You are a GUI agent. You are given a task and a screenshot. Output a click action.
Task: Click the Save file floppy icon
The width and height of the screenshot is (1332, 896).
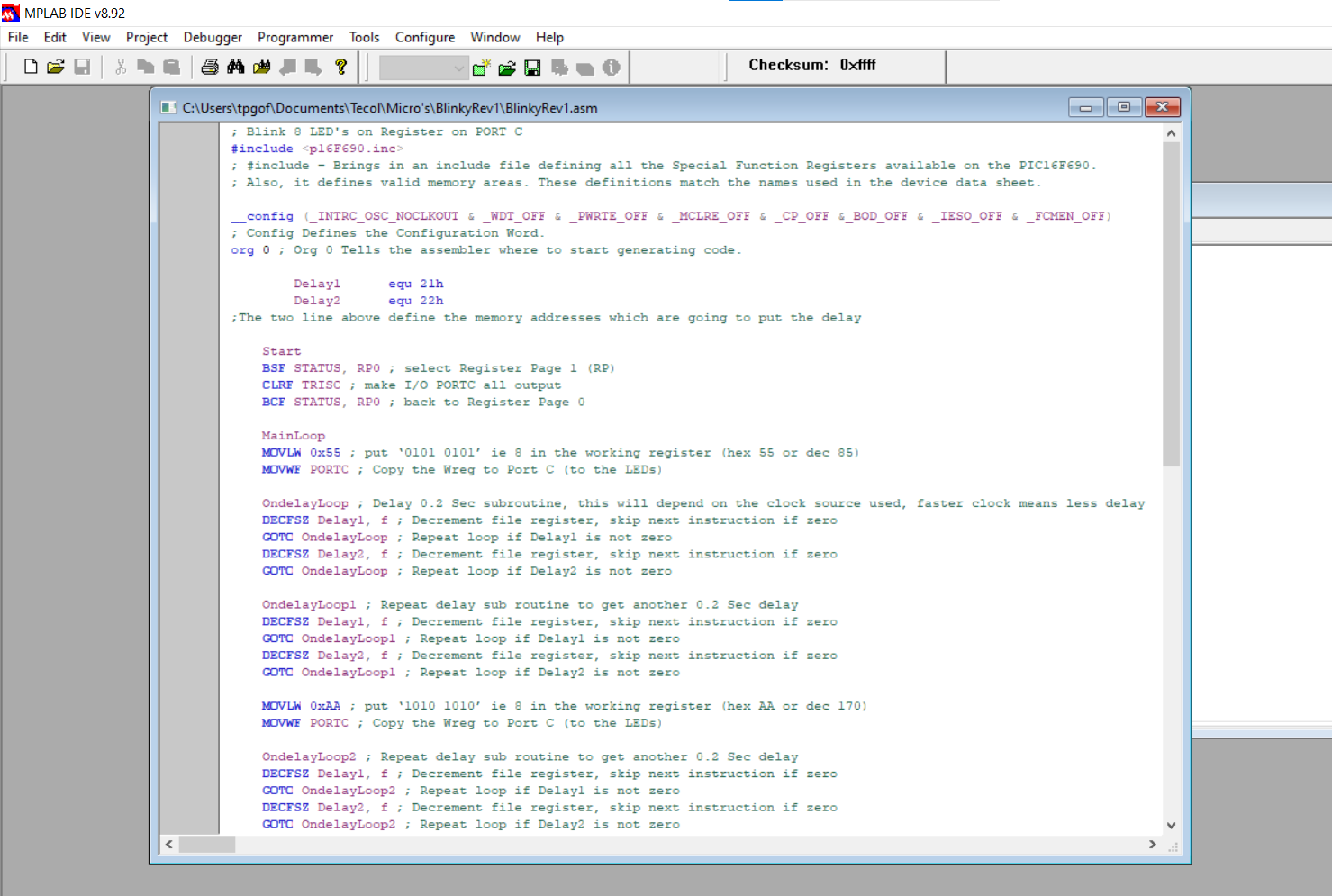click(x=82, y=67)
